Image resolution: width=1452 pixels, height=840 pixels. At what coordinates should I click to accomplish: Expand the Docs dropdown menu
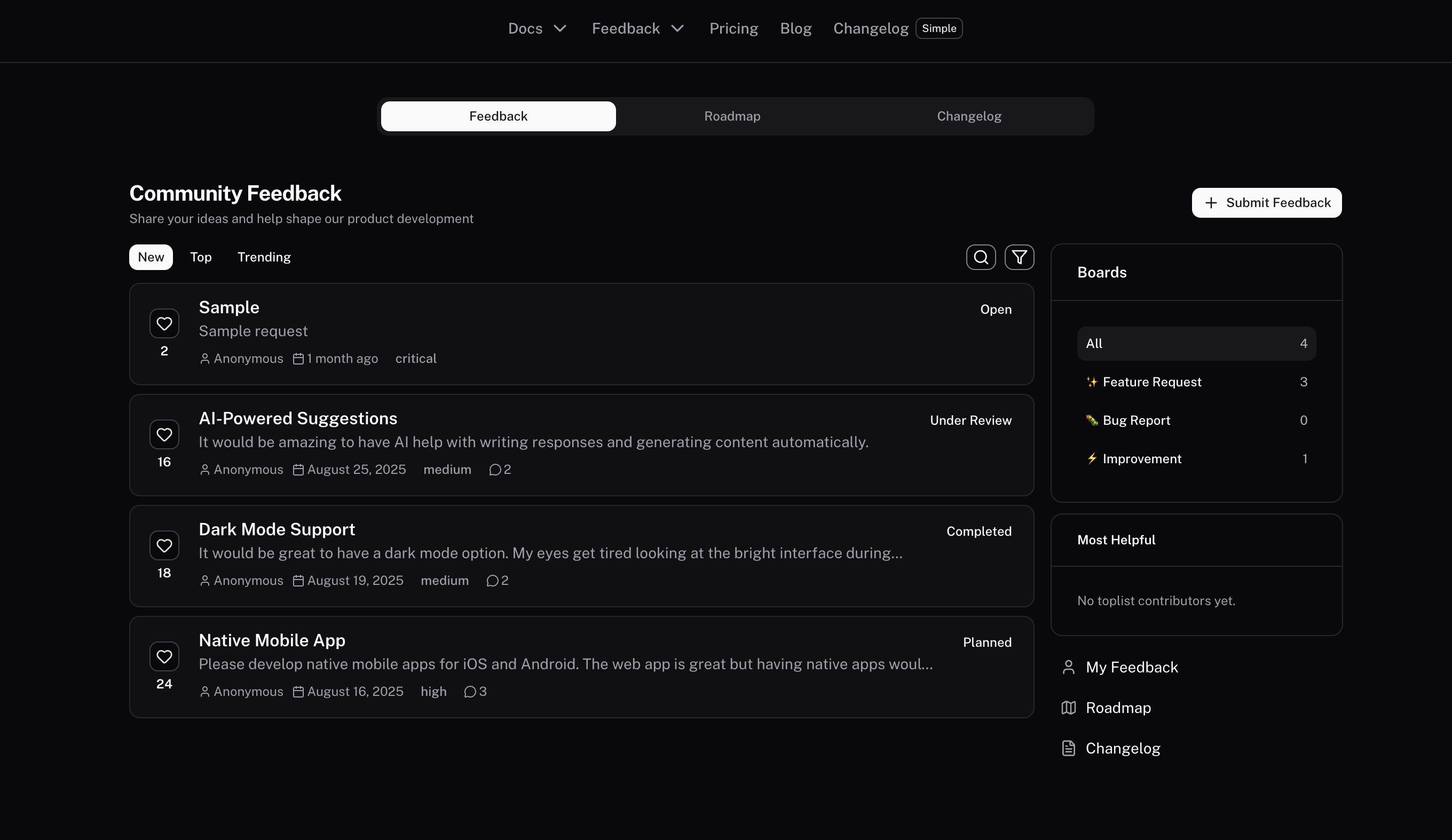pyautogui.click(x=536, y=28)
